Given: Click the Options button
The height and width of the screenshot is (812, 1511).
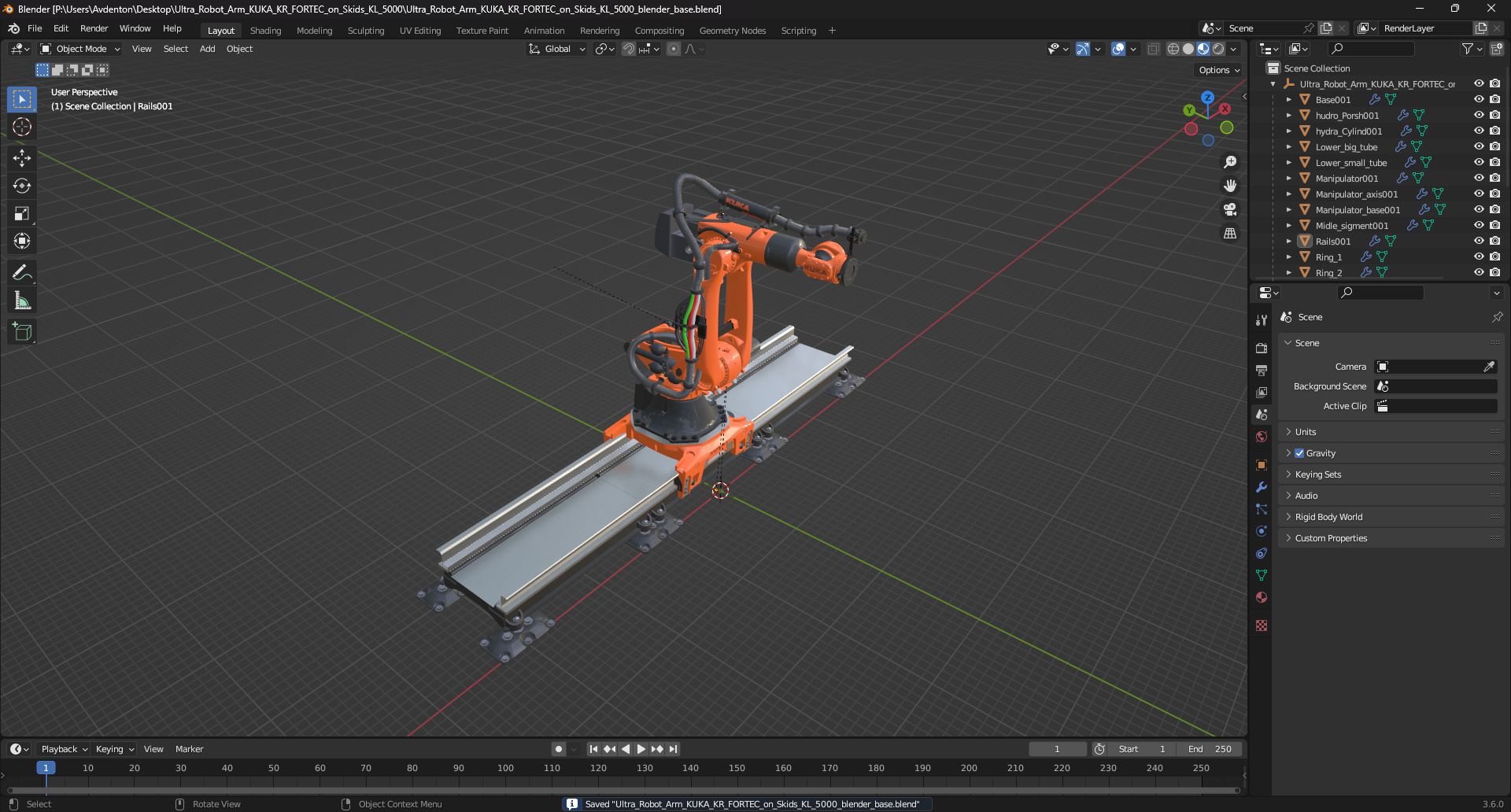Looking at the screenshot, I should click(x=1219, y=70).
